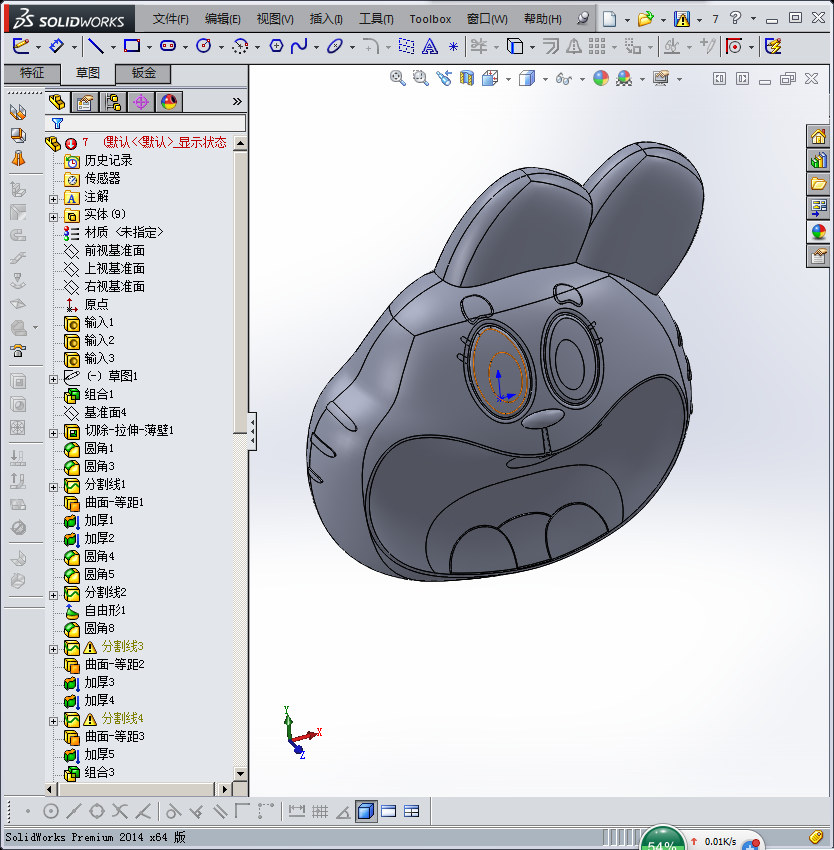Click the Zoom to Area icon
The image size is (834, 850).
421,79
